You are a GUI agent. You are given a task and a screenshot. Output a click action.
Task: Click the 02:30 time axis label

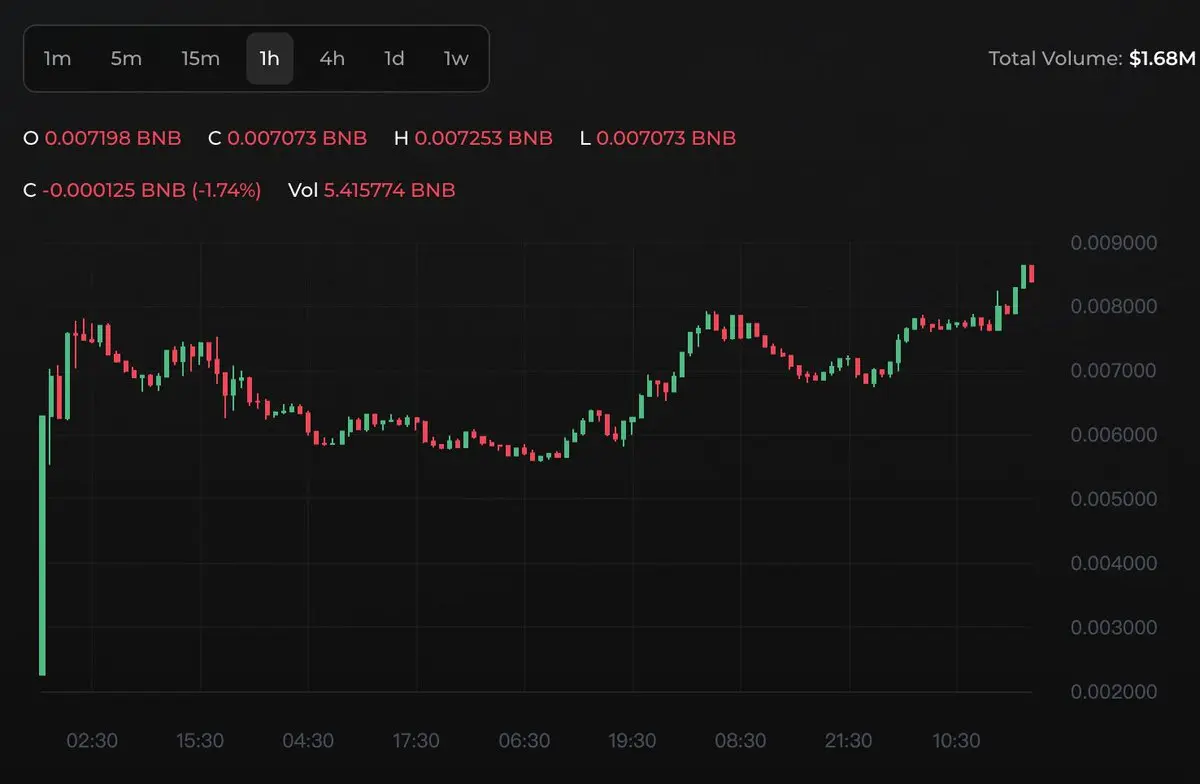point(92,741)
